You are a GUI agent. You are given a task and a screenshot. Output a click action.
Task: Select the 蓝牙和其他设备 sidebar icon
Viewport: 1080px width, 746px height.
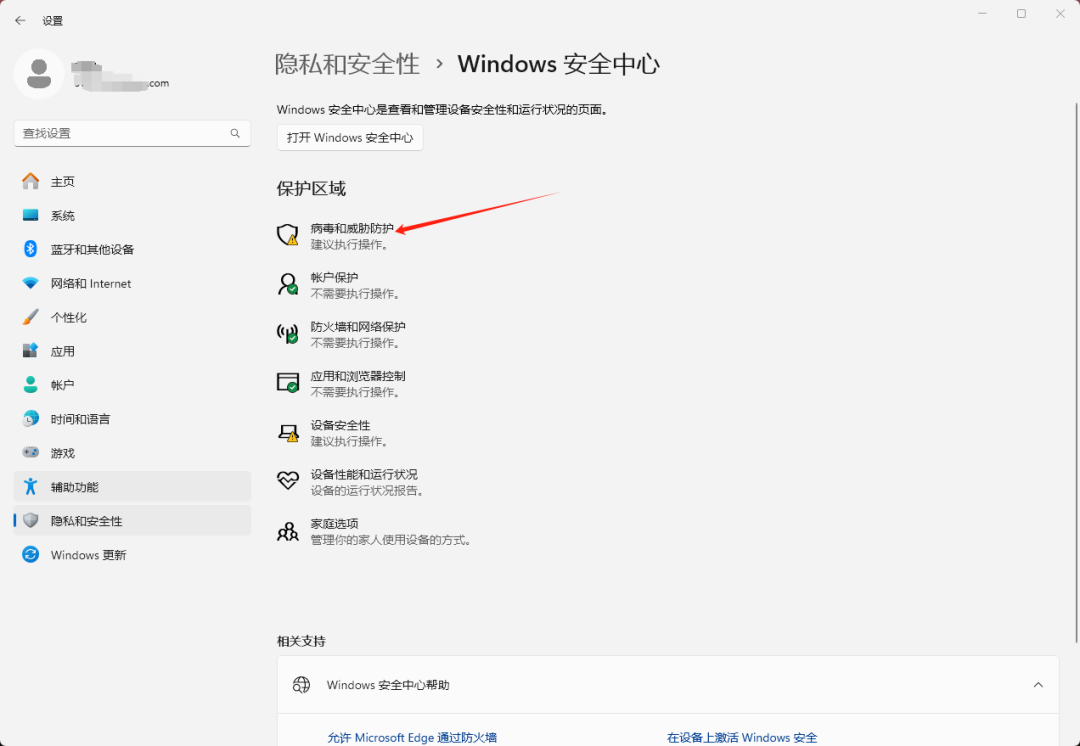coord(31,249)
